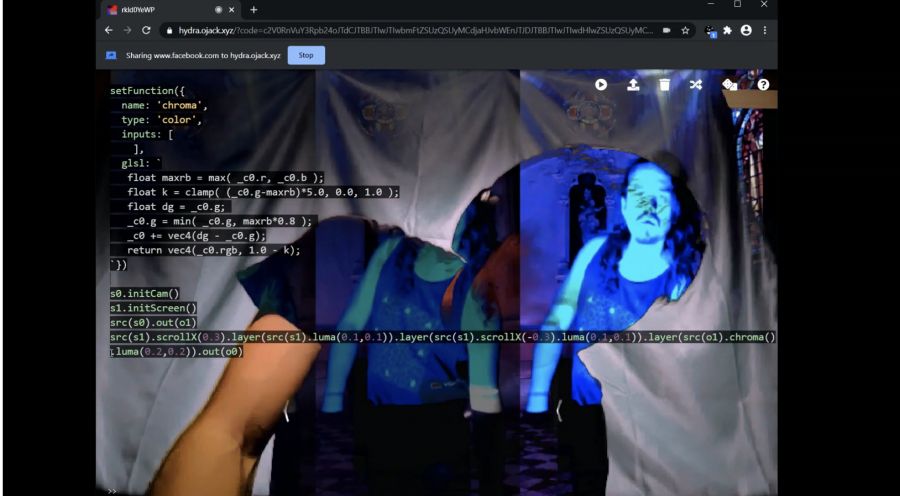The width and height of the screenshot is (900, 496).
Task: Open the Chrome three-dot menu
Action: click(x=765, y=30)
